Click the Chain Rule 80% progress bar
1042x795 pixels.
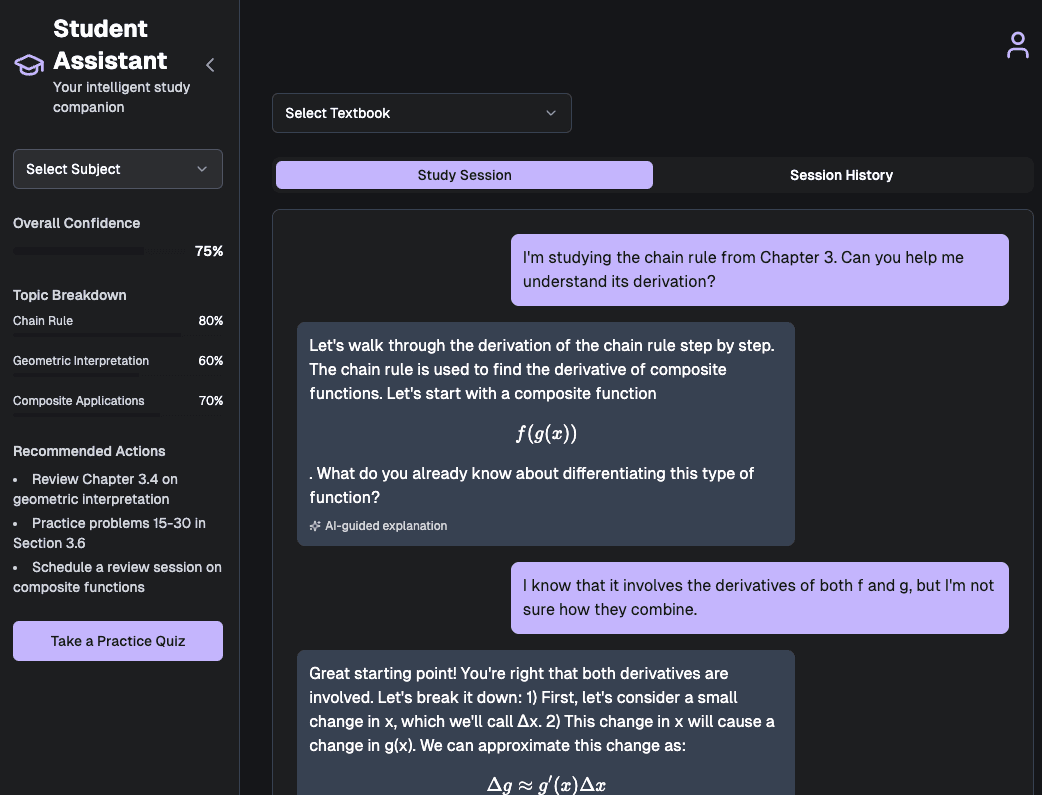90,336
